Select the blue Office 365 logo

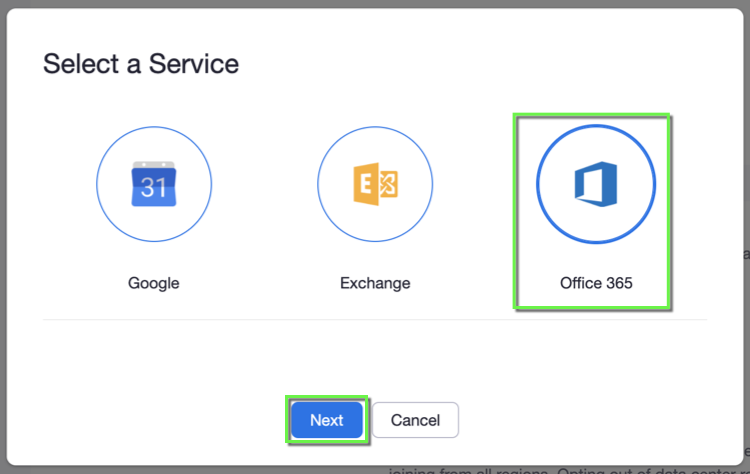(596, 186)
